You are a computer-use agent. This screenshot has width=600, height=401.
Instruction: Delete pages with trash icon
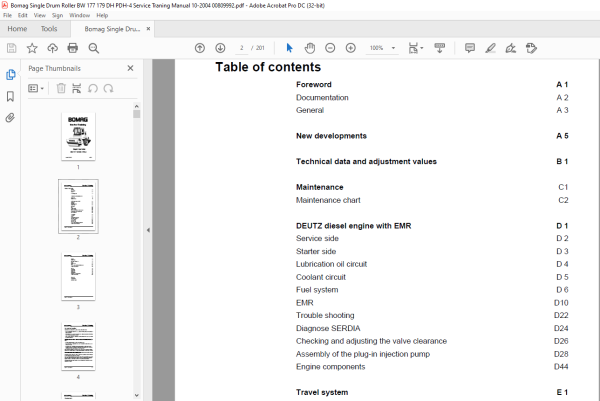[61, 88]
